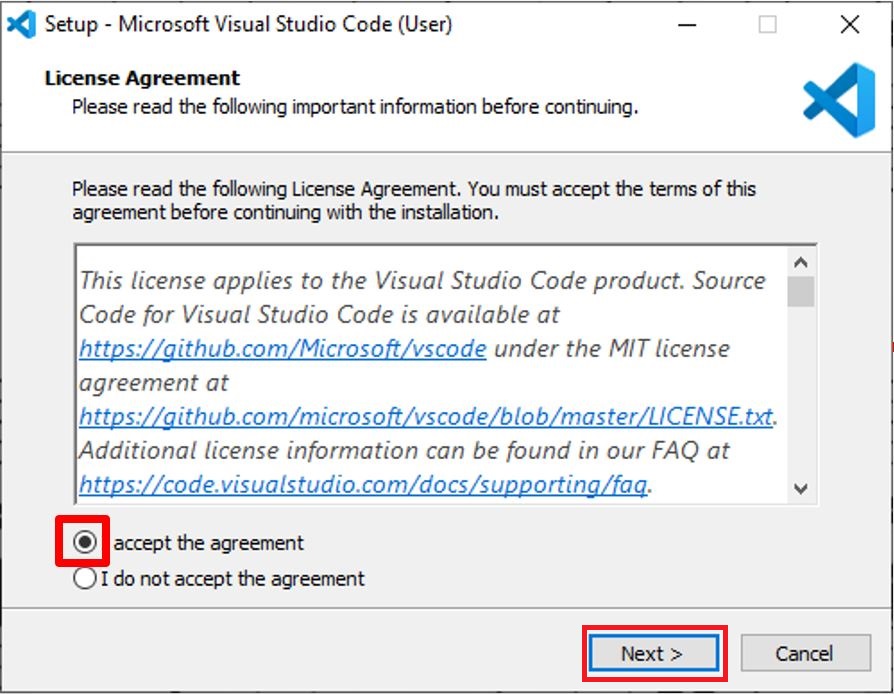Image resolution: width=894 pixels, height=694 pixels.
Task: Click the 'accept the agreement' label text
Action: click(208, 543)
